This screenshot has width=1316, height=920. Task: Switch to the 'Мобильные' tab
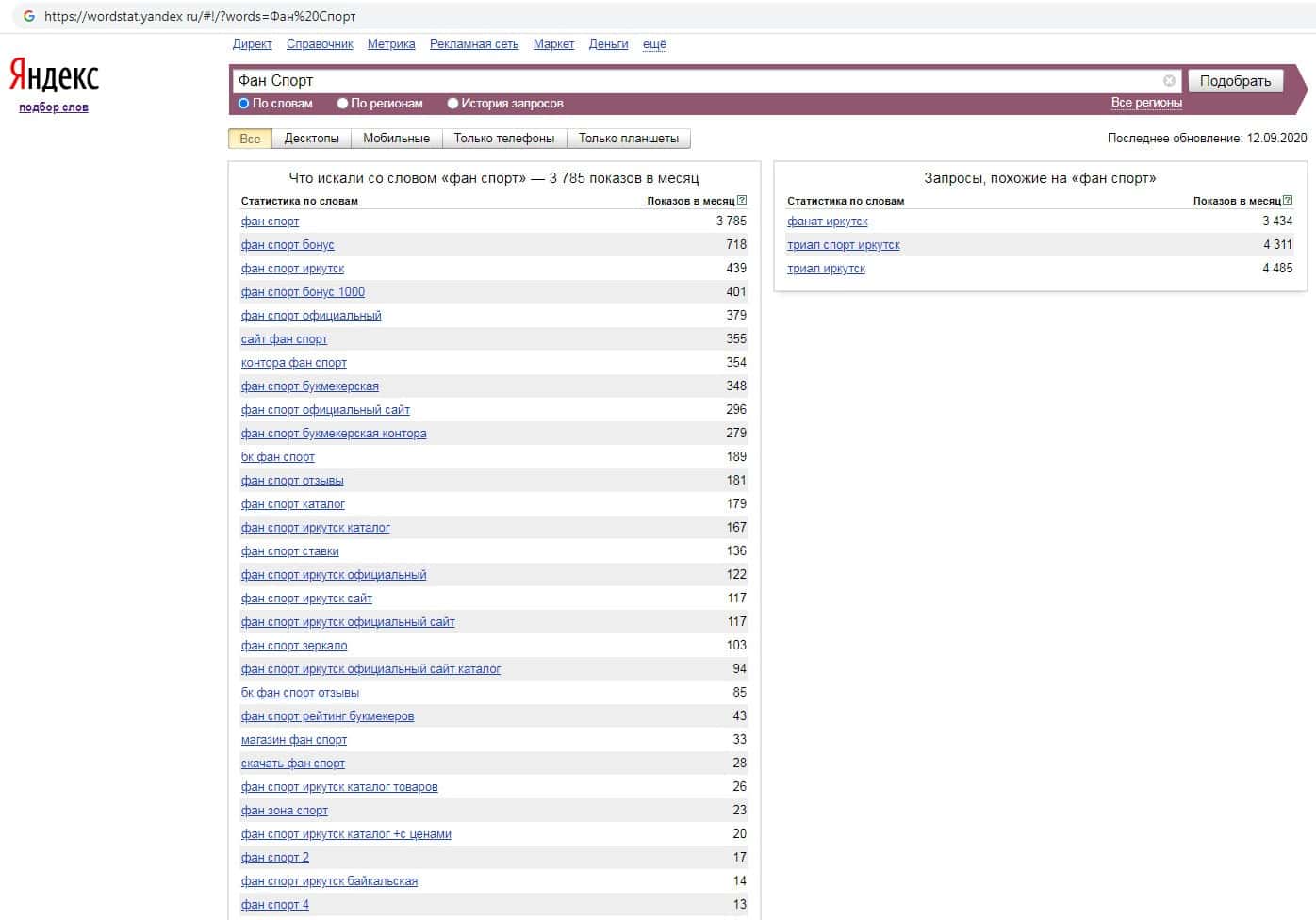396,139
